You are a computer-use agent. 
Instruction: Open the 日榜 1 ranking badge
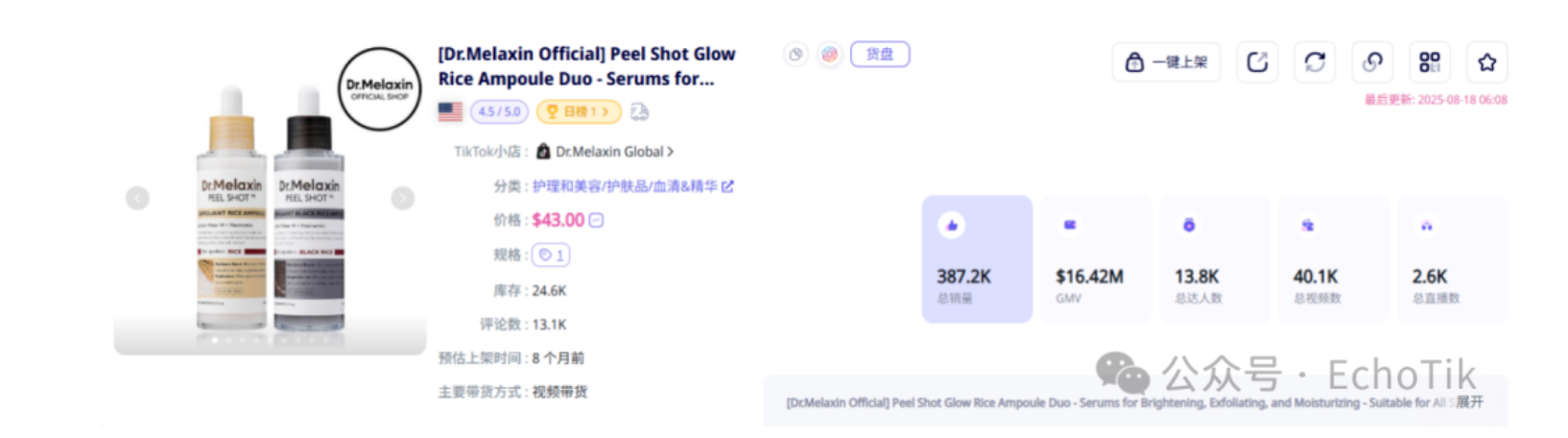pos(579,111)
